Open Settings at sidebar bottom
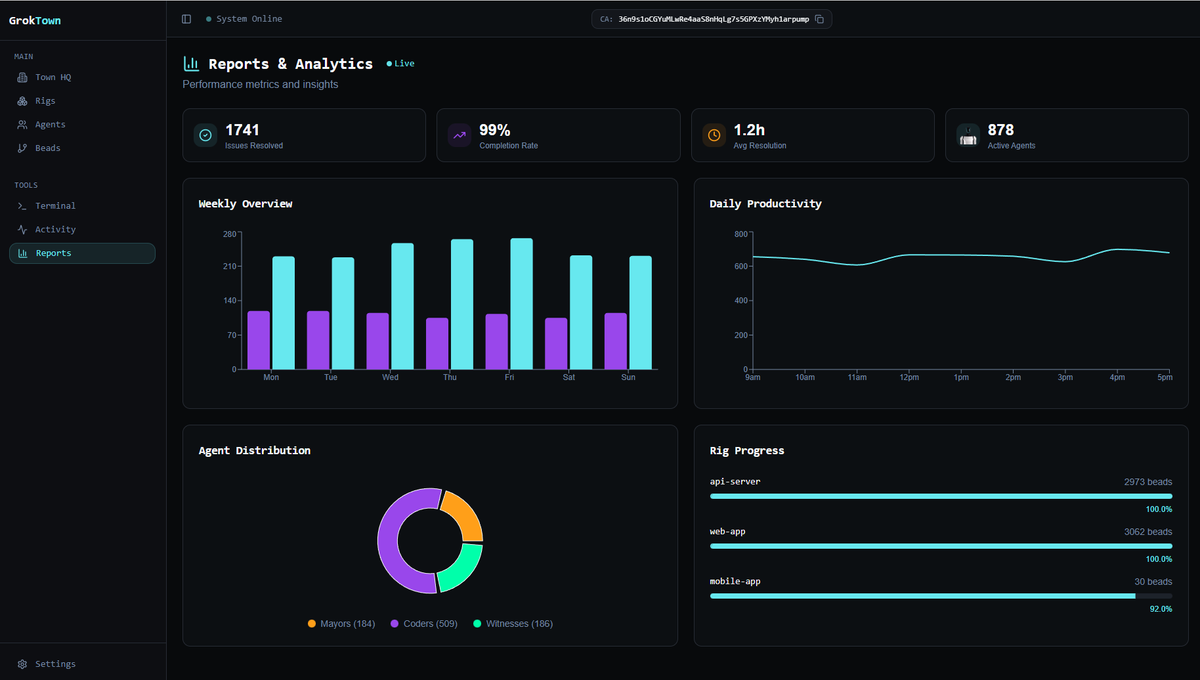The width and height of the screenshot is (1200, 680). (x=82, y=664)
